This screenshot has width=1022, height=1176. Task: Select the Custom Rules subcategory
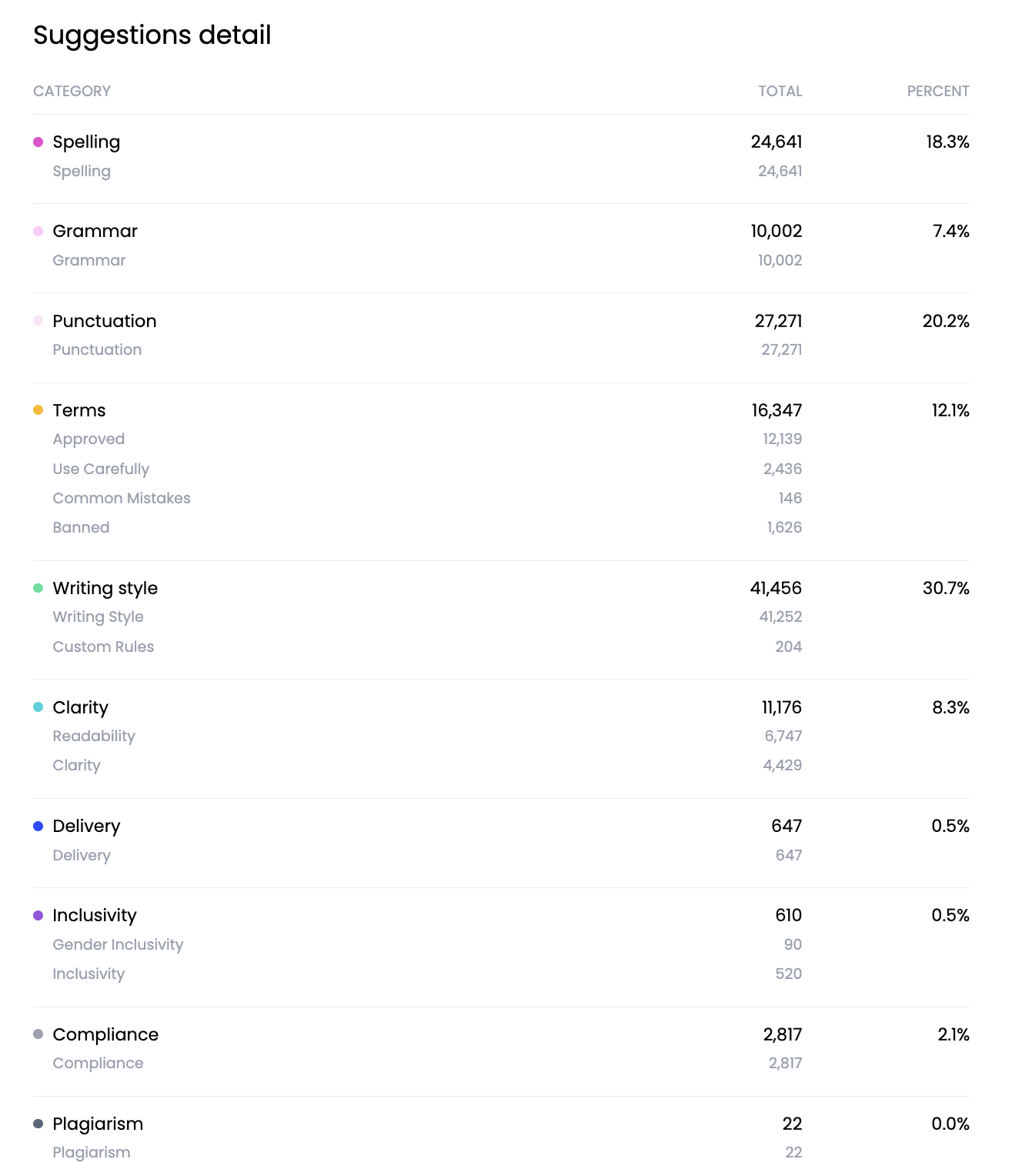(x=103, y=646)
